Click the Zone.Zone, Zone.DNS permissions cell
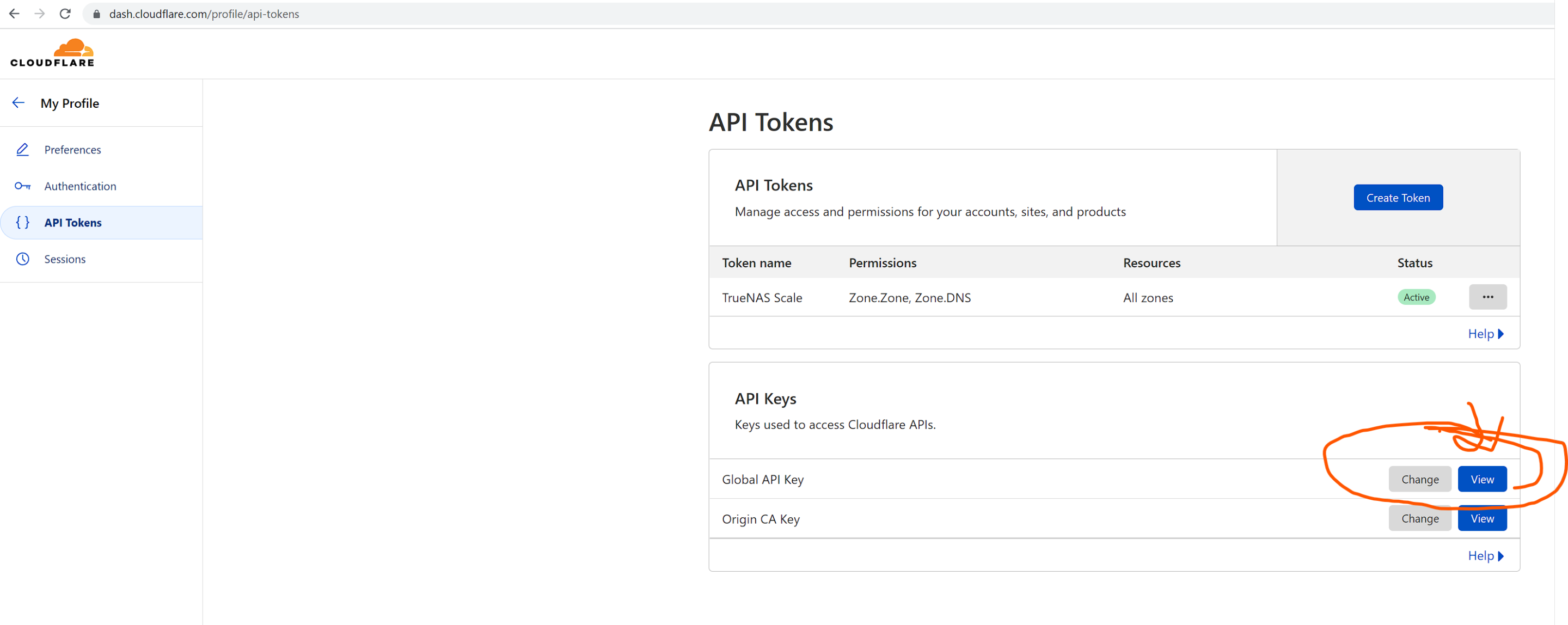The image size is (1568, 625). (x=910, y=298)
